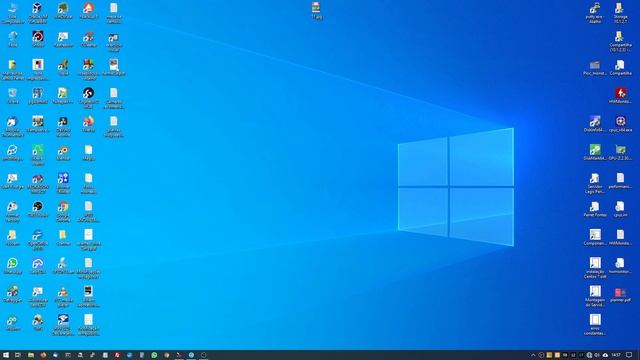Open WhatsApp from the taskbar
Screen dimensions: 640x360
click(154, 355)
